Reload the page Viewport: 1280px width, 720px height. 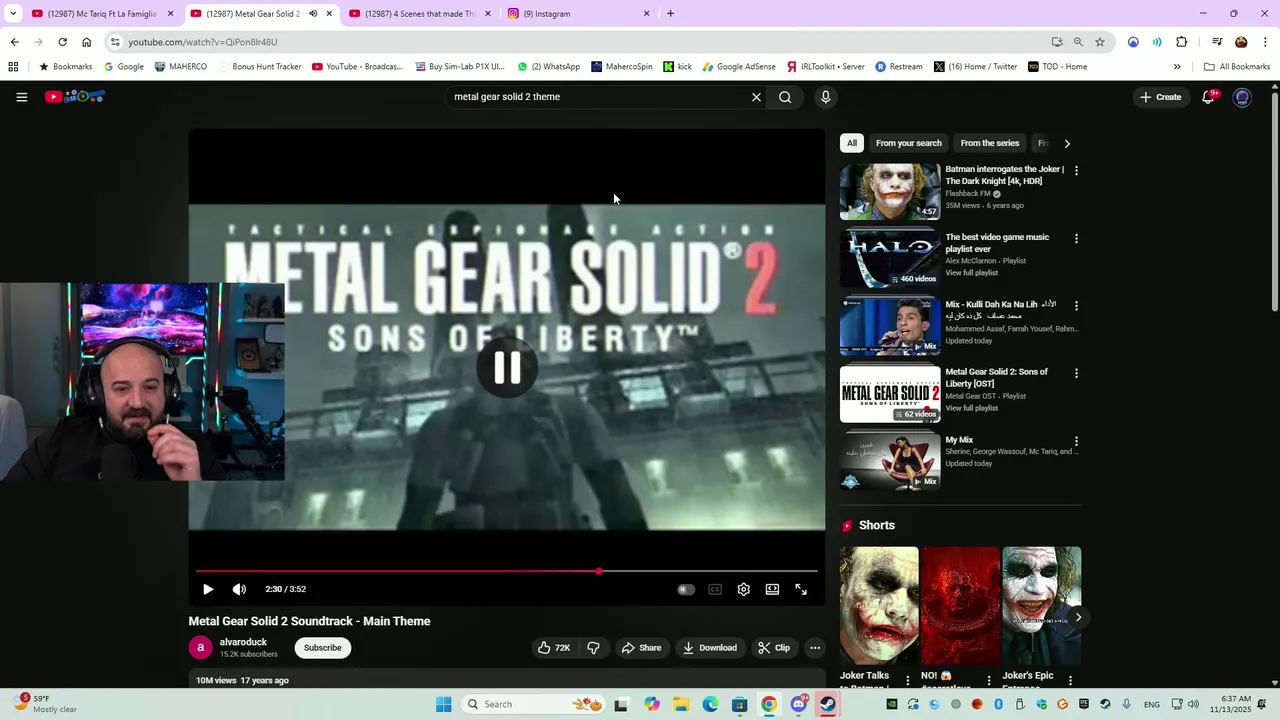62,42
